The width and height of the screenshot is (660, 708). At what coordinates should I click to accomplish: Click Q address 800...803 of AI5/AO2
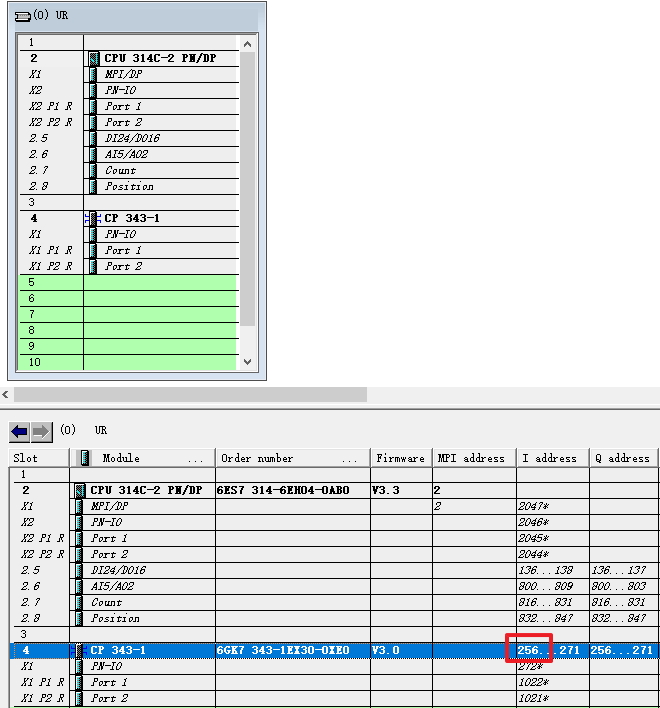[618, 586]
